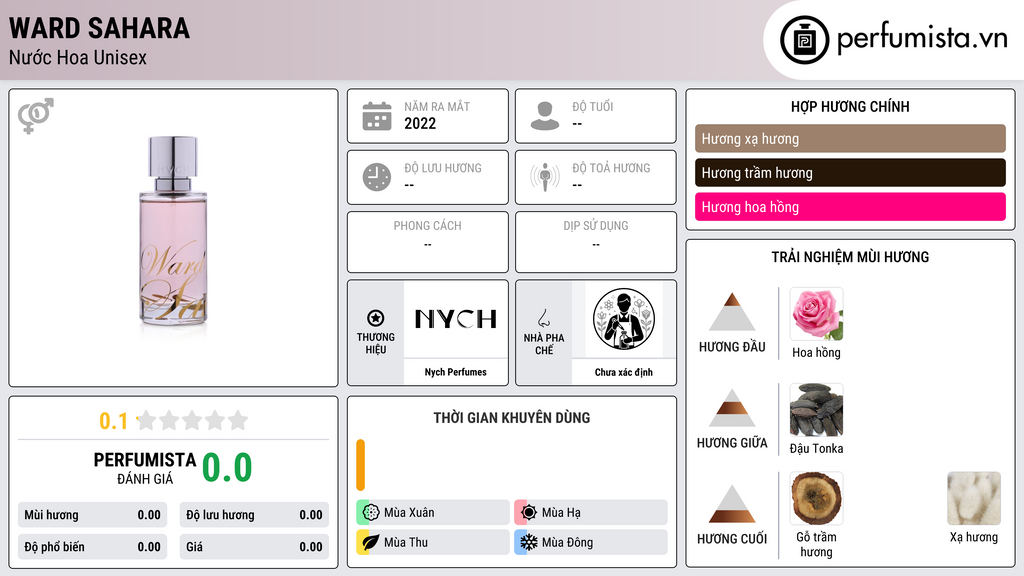Click the Dịp sử dụng info box
The width and height of the screenshot is (1024, 576).
click(x=596, y=242)
